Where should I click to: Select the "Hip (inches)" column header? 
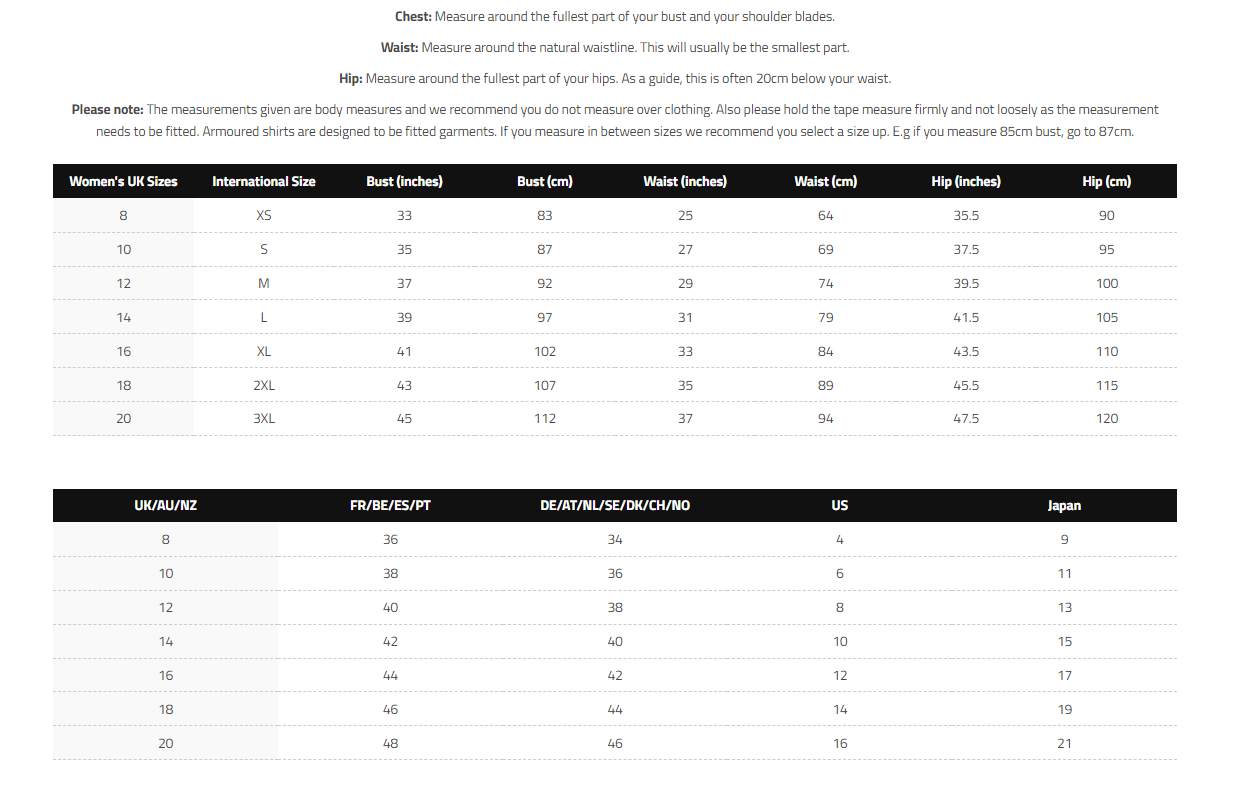point(966,181)
